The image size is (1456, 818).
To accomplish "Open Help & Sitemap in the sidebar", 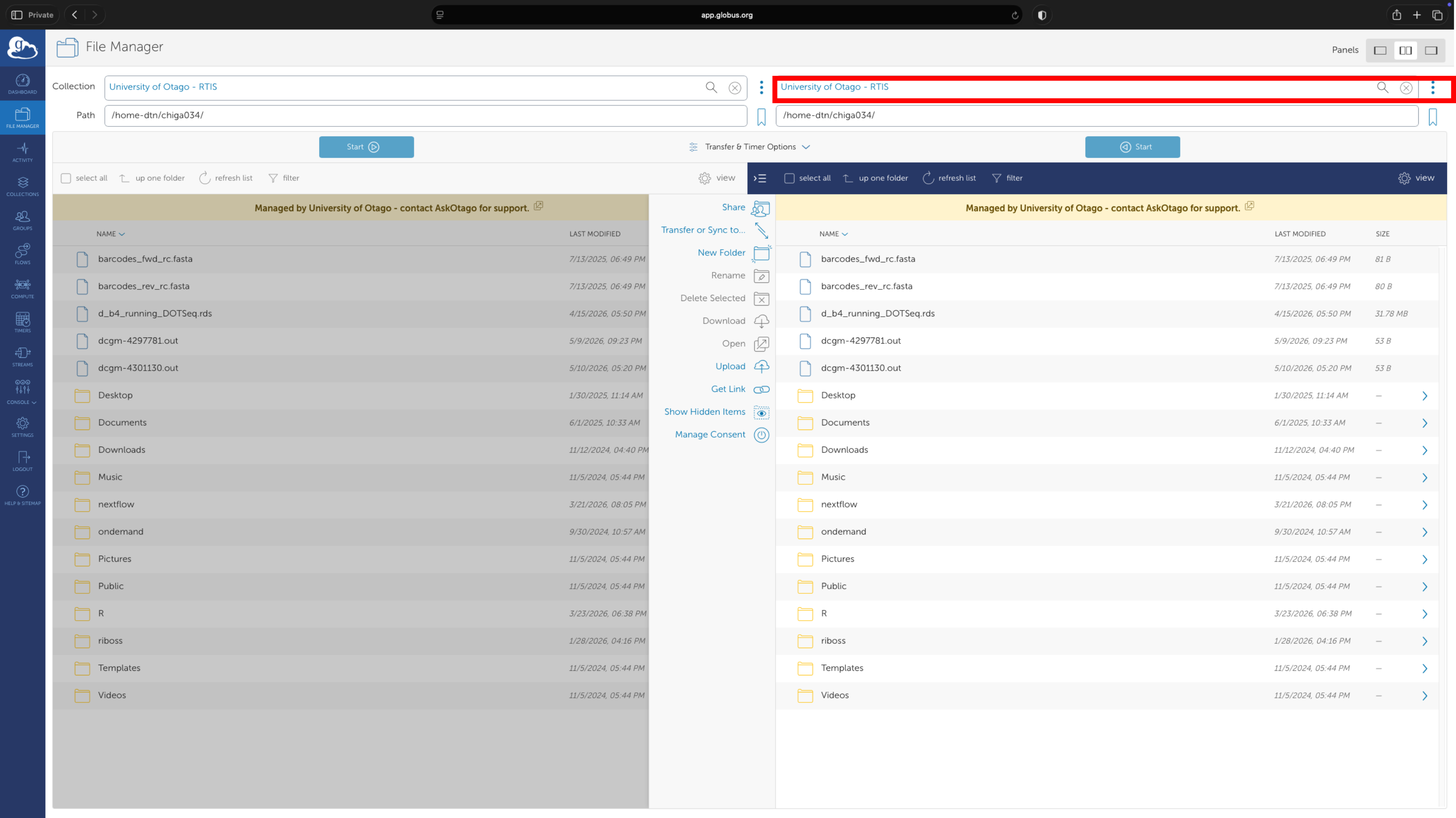I will 23,495.
